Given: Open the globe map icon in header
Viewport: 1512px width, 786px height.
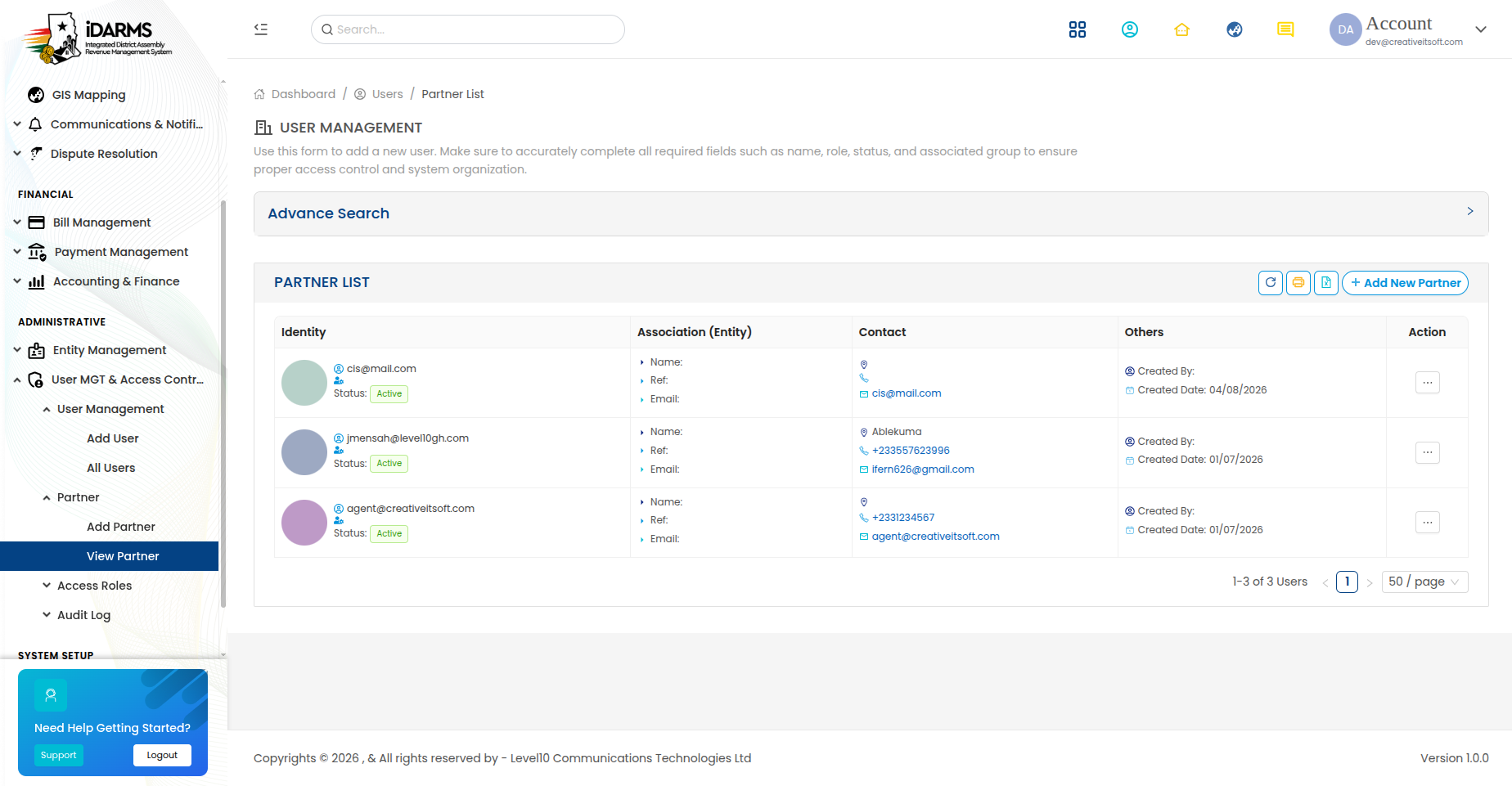Looking at the screenshot, I should point(1235,29).
